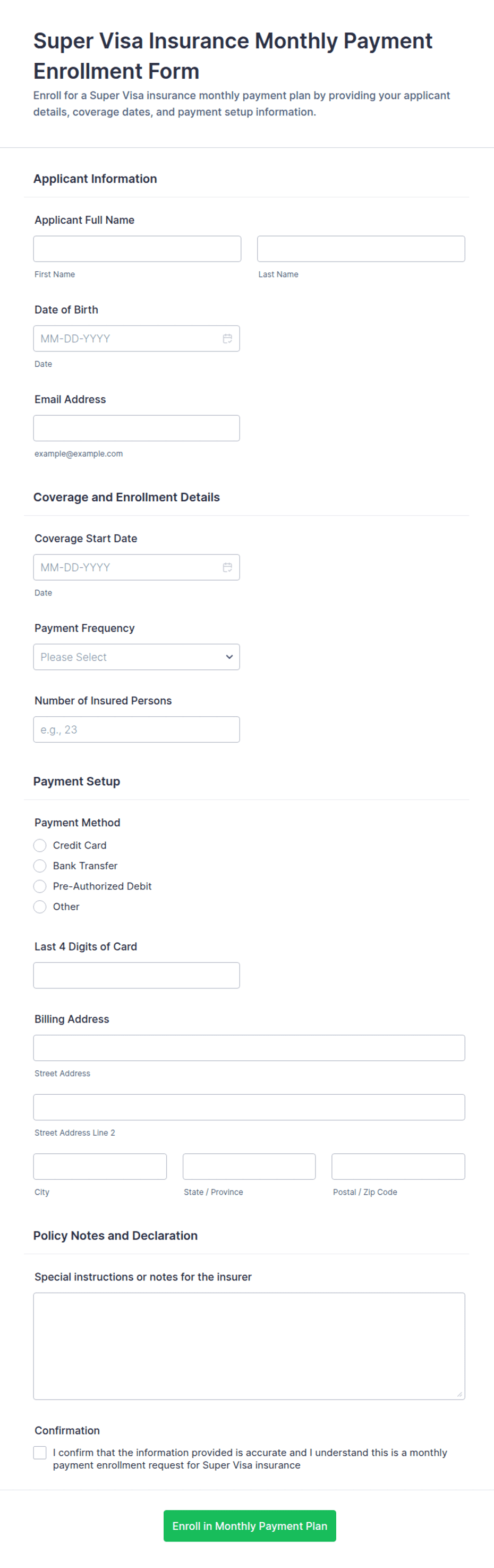Focus the Last Name field
The image size is (494, 1568).
tap(361, 249)
